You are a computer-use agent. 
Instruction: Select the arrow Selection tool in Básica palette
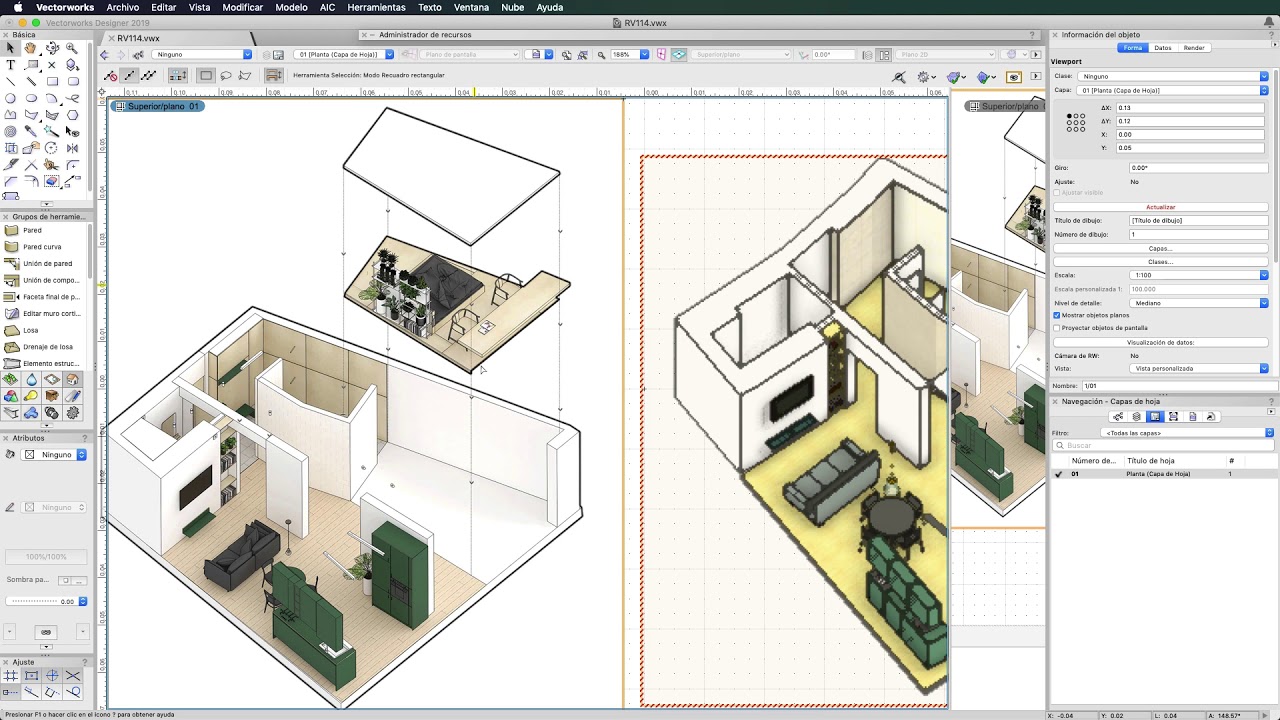pyautogui.click(x=10, y=48)
